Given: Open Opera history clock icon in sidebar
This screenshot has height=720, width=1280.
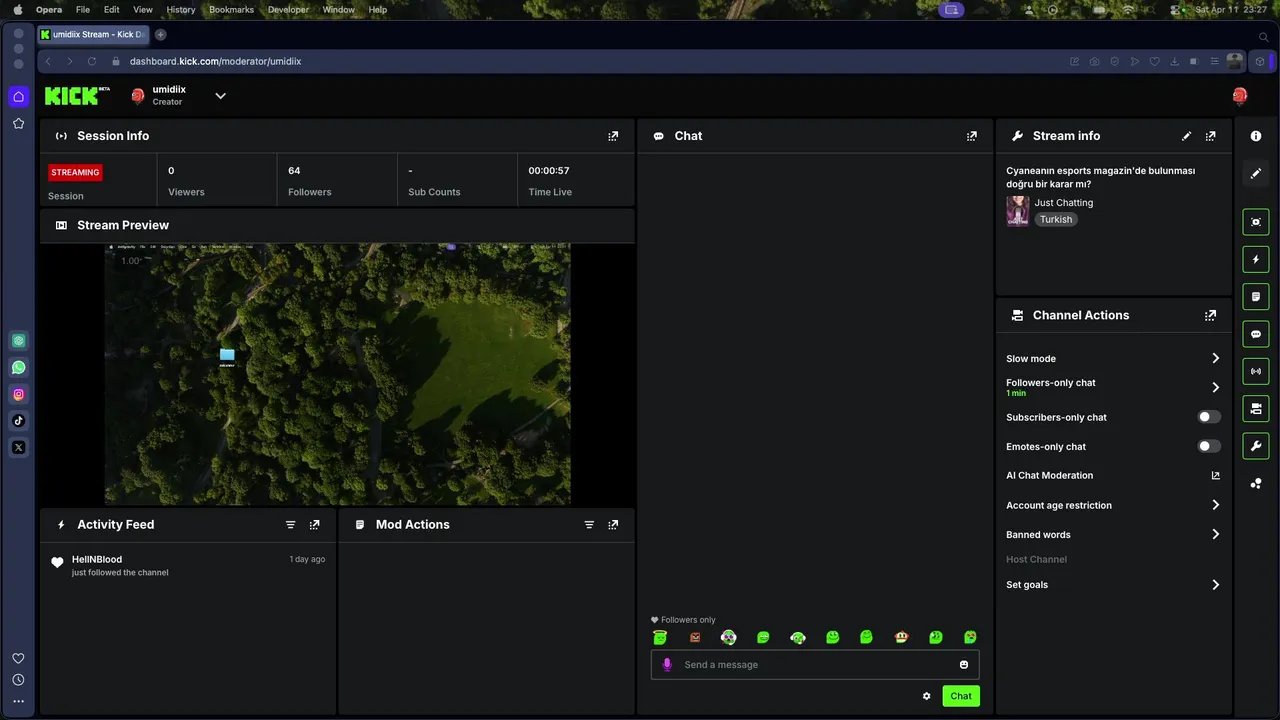Looking at the screenshot, I should pyautogui.click(x=18, y=680).
